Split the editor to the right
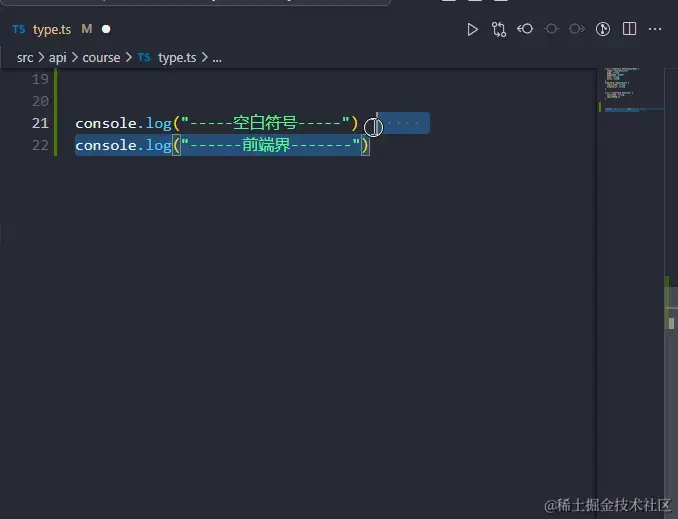Image resolution: width=678 pixels, height=519 pixels. pos(629,29)
